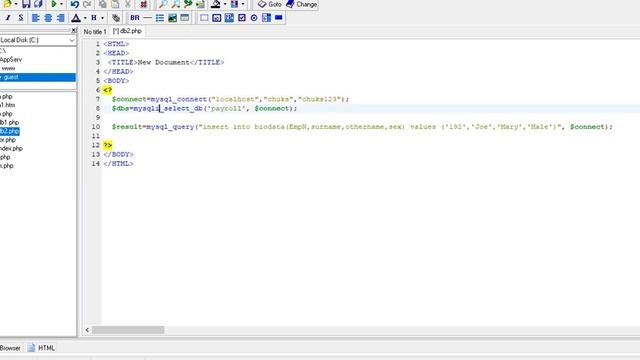Click the Goto button
The height and width of the screenshot is (360, 640).
pyautogui.click(x=269, y=4)
